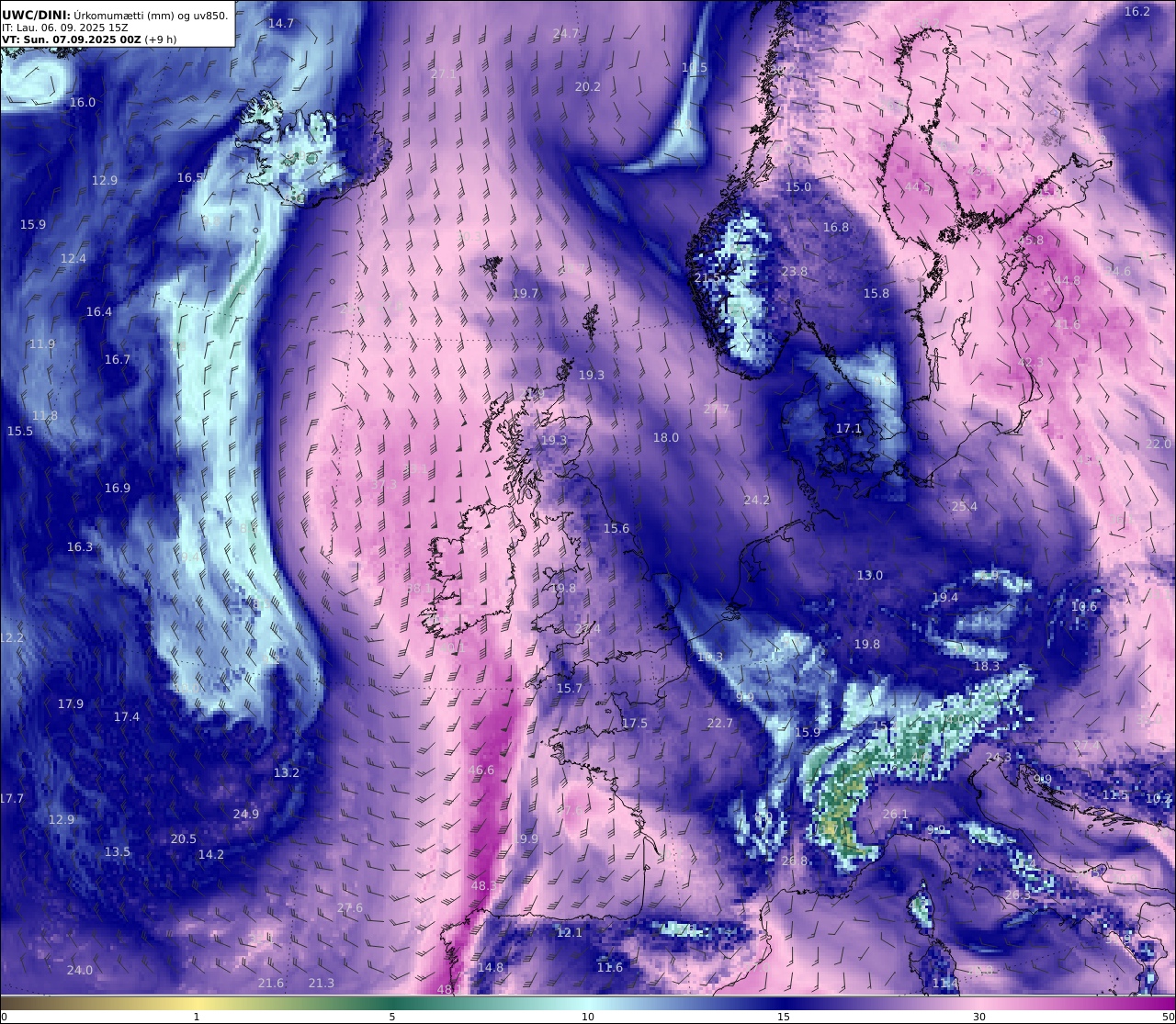Click the map value 17.1 over Denmark
The image size is (1176, 1024).
point(849,428)
